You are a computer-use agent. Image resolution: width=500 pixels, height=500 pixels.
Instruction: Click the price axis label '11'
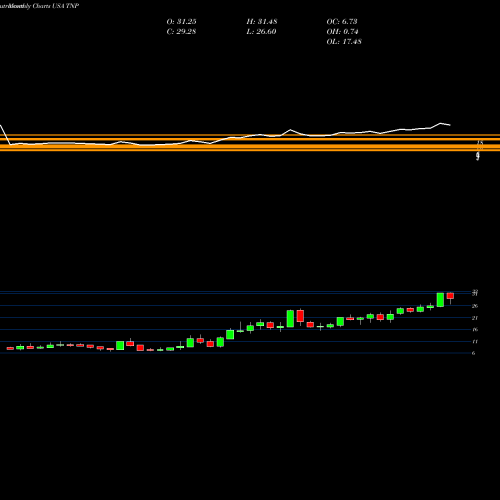click(x=475, y=342)
